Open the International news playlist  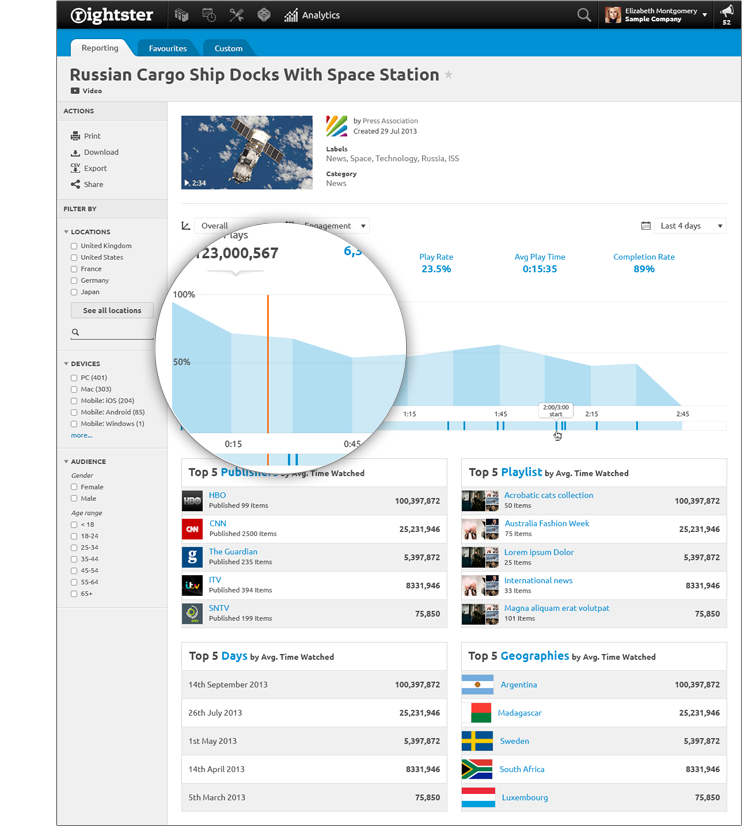538,580
